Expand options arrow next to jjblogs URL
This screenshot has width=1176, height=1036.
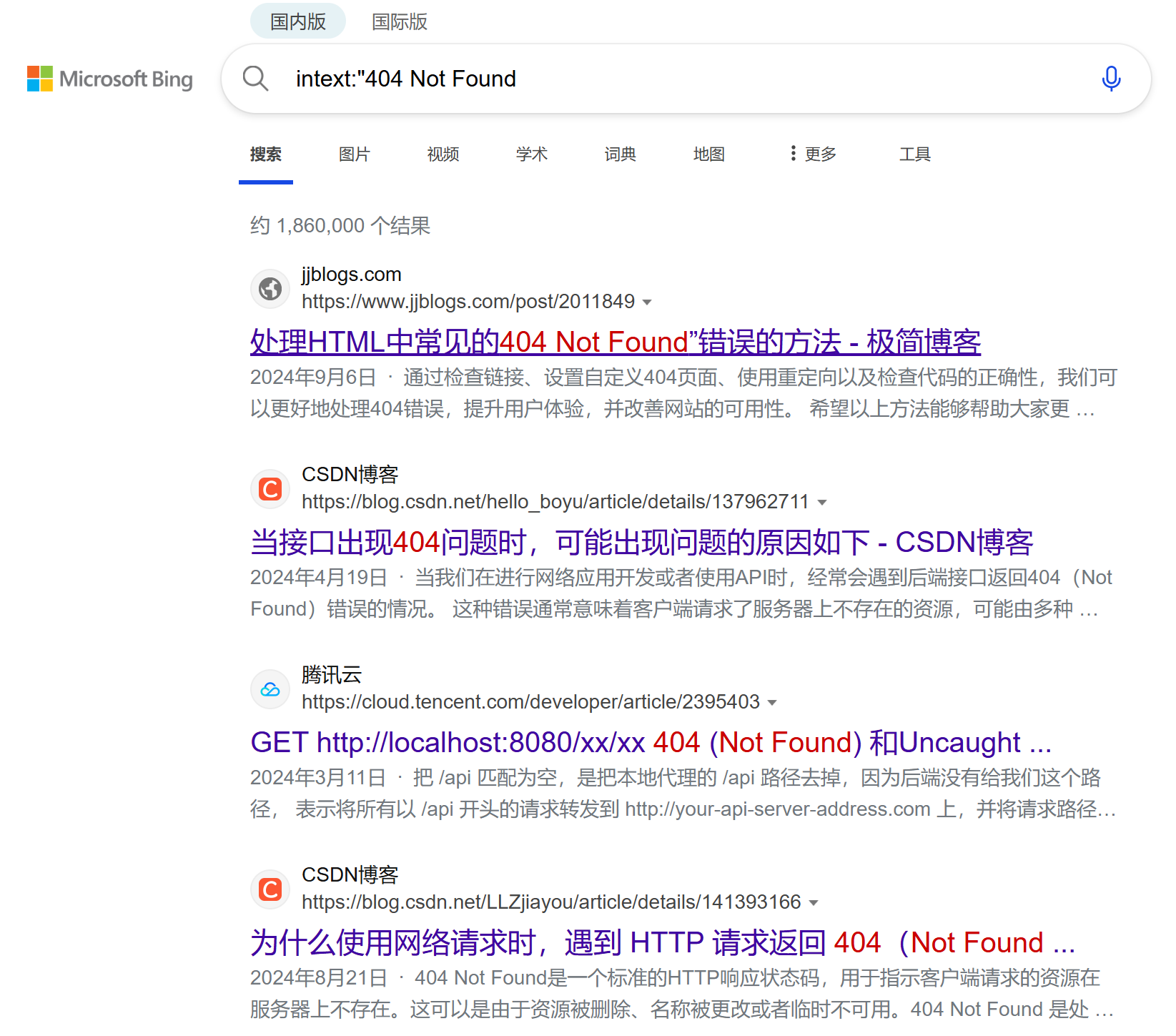tap(647, 302)
